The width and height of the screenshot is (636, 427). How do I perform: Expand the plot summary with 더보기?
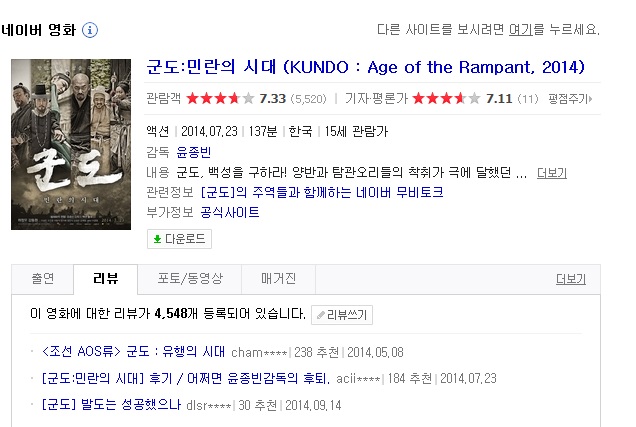click(552, 173)
